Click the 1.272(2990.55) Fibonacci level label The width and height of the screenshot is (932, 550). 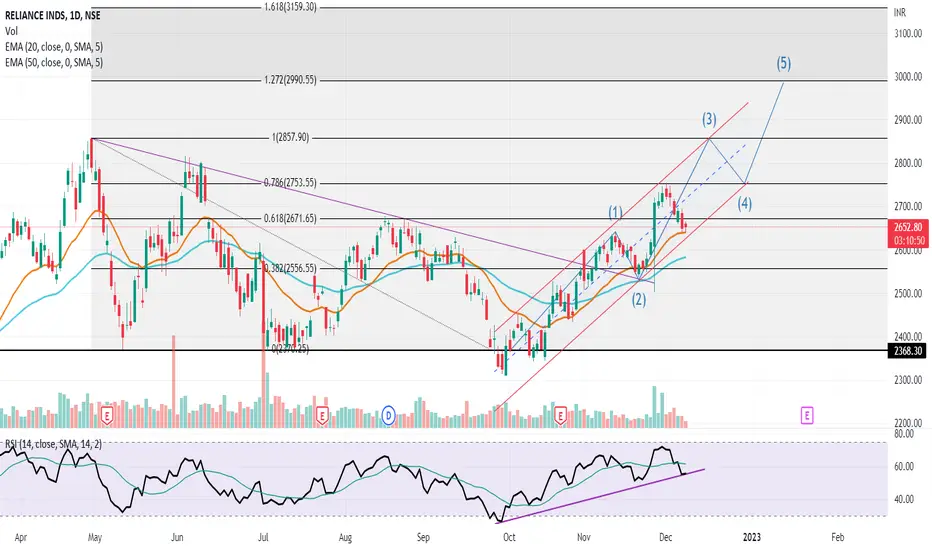(290, 80)
